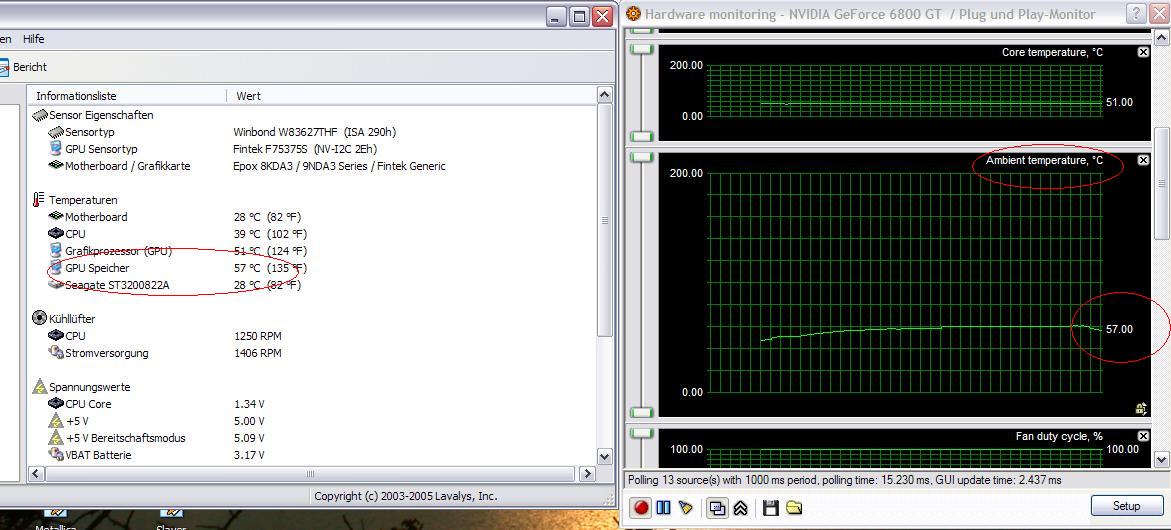Click the Grafikprozessor (GPU) row icon

(x=55, y=250)
